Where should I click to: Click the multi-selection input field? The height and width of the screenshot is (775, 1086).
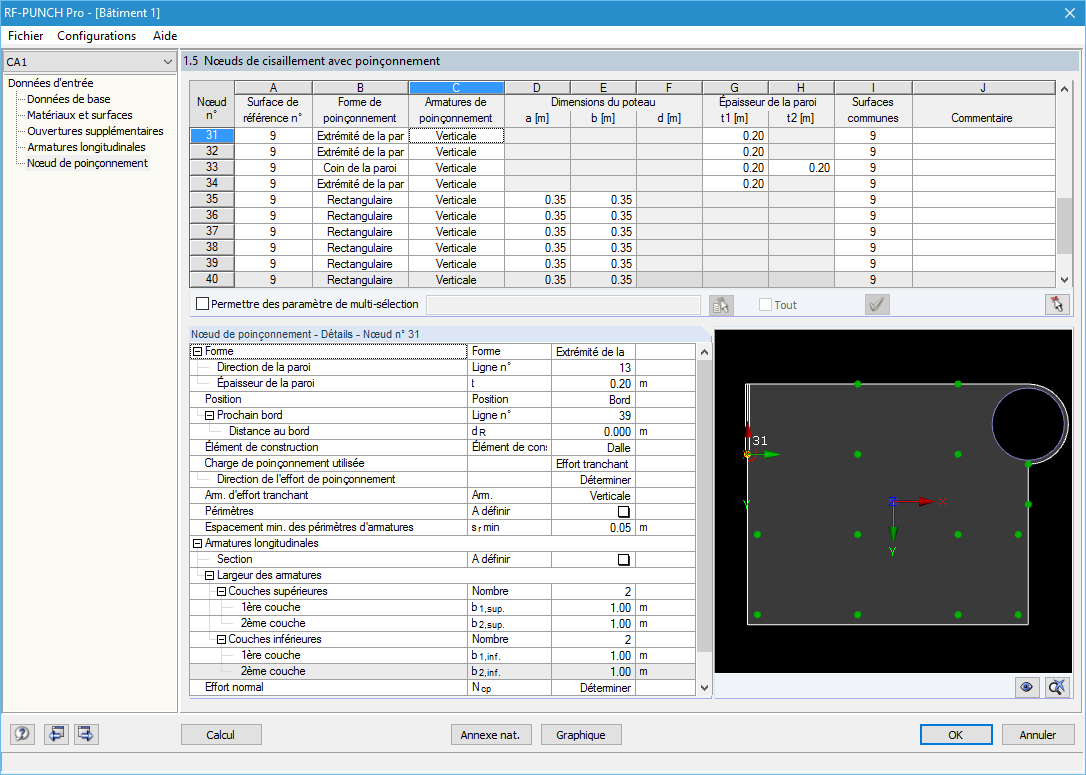[x=563, y=305]
